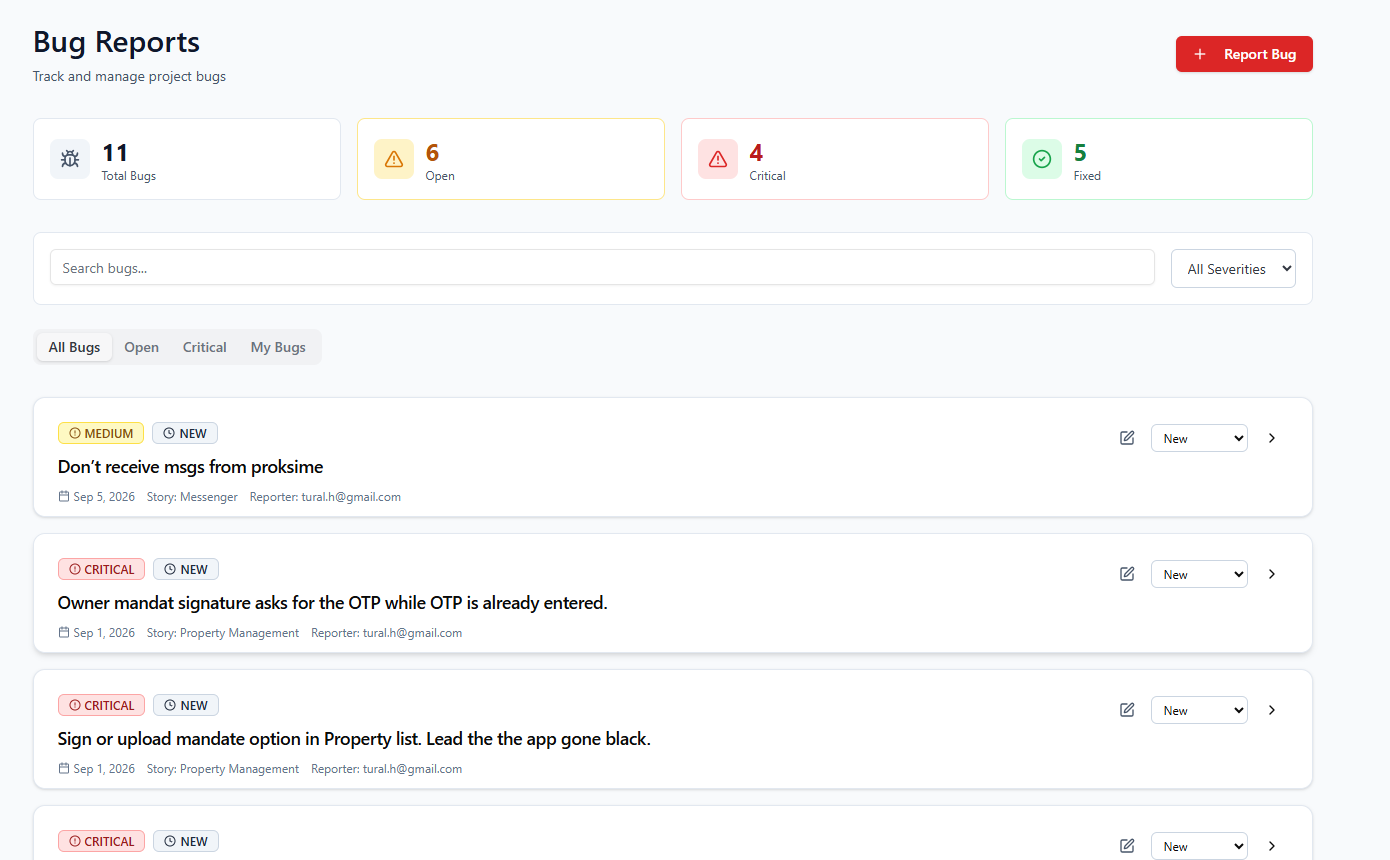
Task: Open status dropdown for the proksime msgs bug
Action: pyautogui.click(x=1199, y=438)
